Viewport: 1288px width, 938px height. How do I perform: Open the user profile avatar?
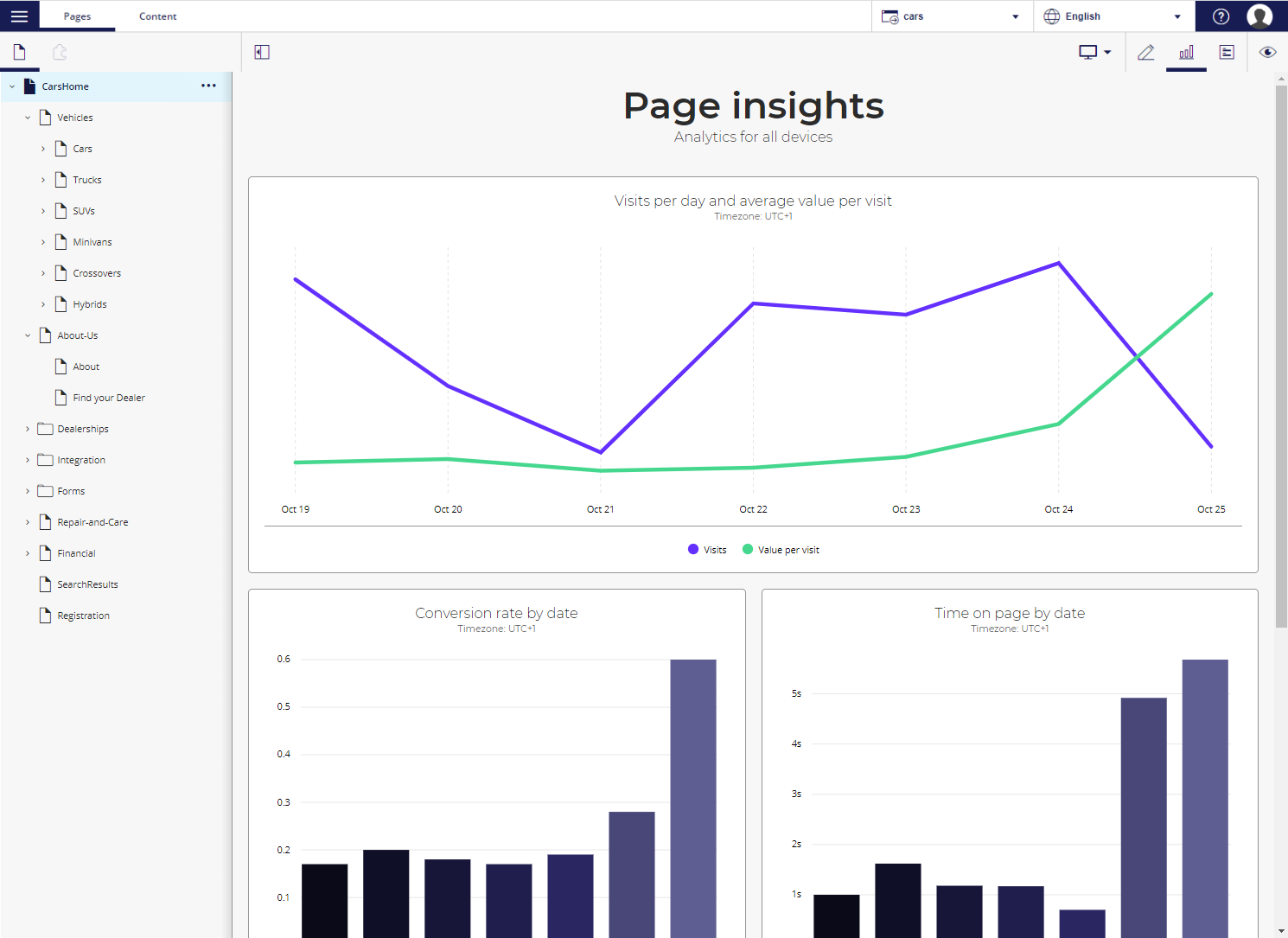click(x=1259, y=16)
